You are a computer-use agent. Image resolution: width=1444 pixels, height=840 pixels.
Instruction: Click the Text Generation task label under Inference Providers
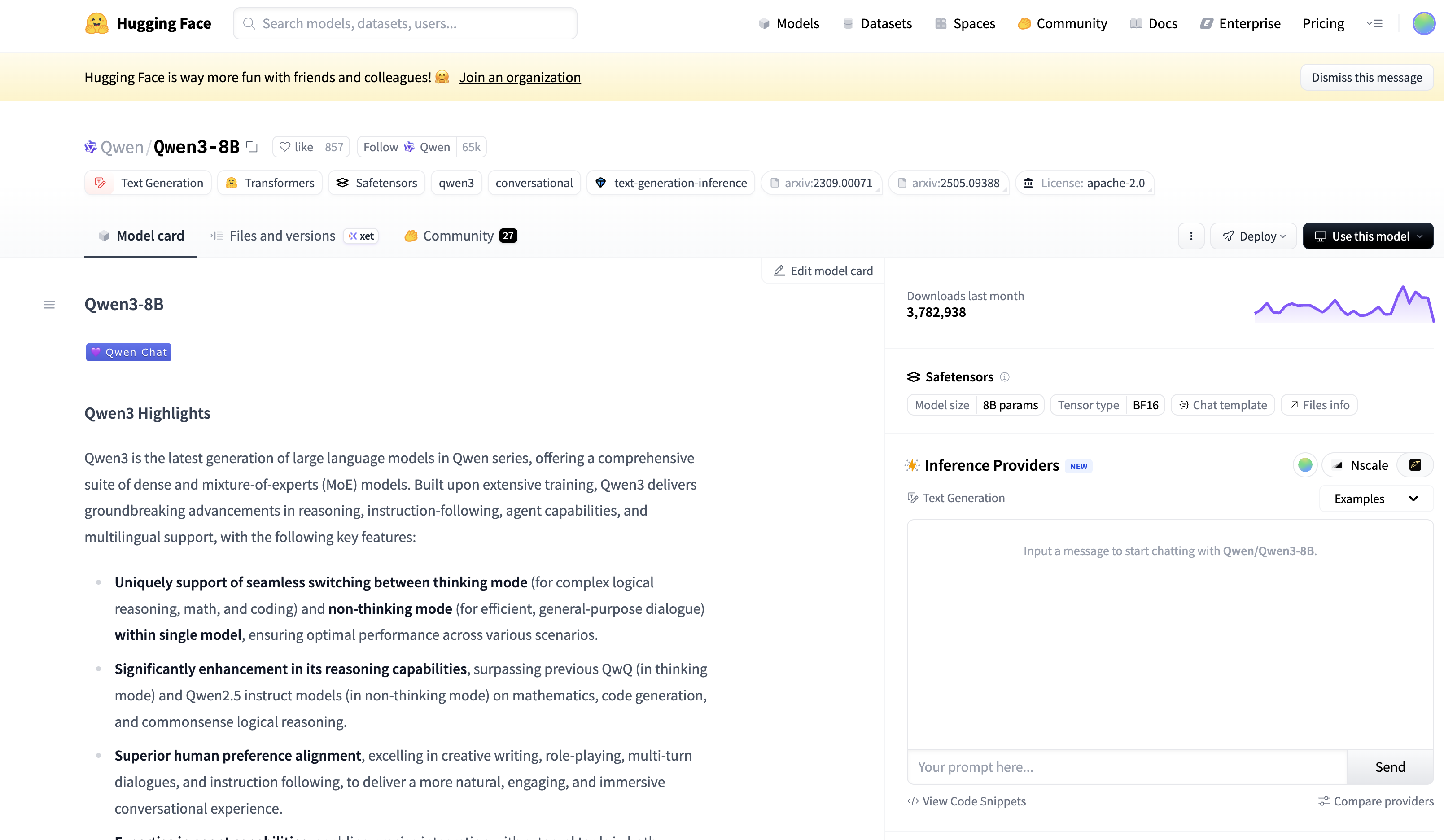pos(956,498)
